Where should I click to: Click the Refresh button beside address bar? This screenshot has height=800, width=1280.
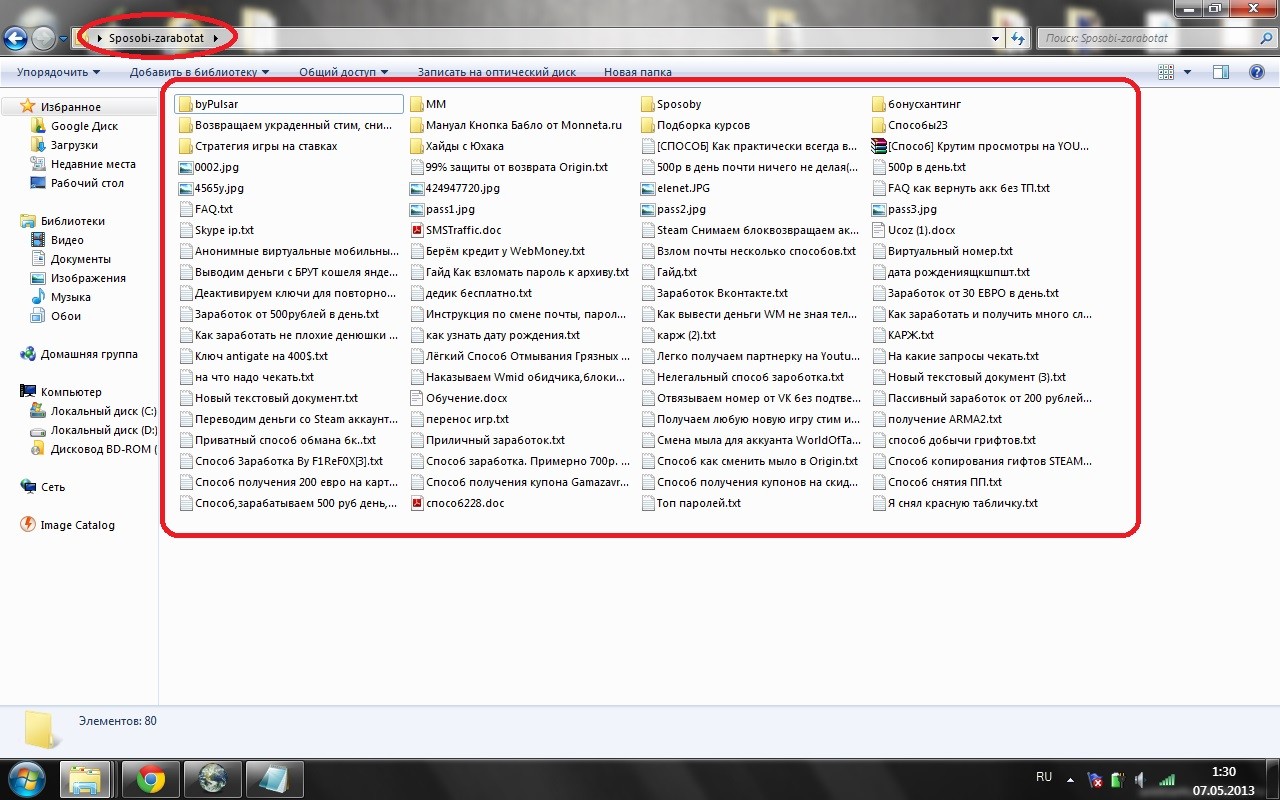click(1018, 39)
